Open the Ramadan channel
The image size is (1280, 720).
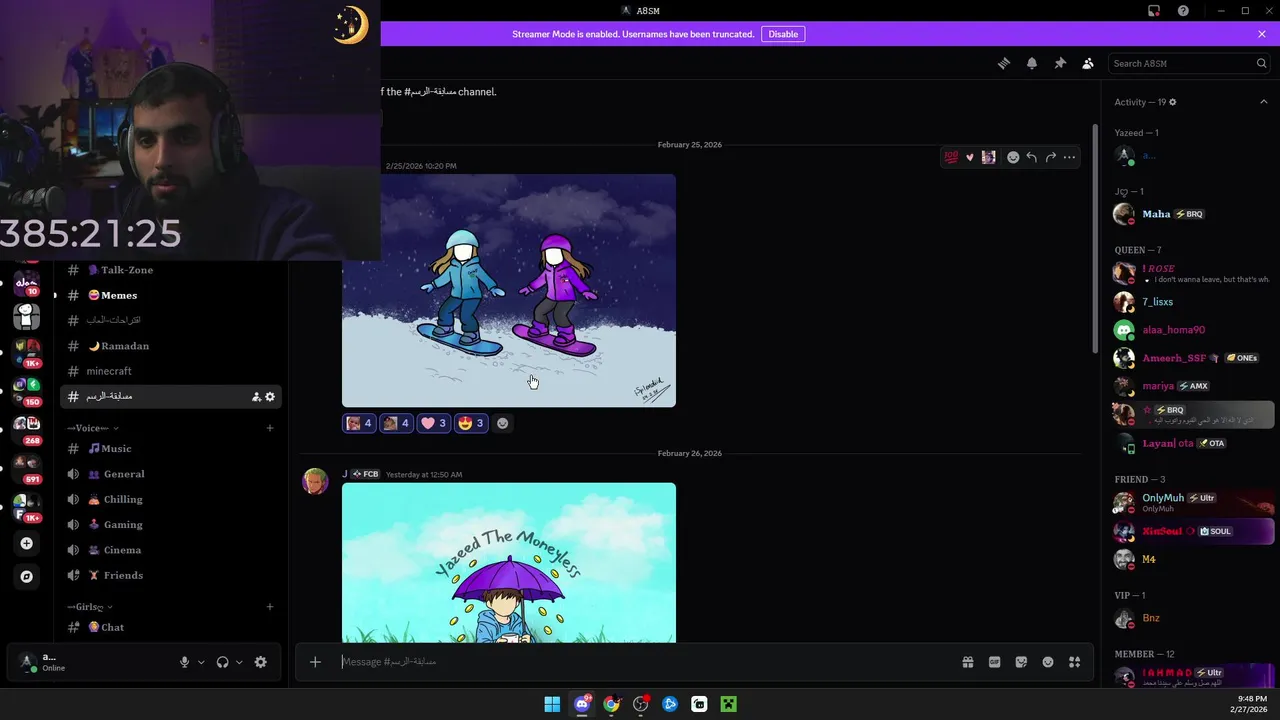(x=170, y=346)
